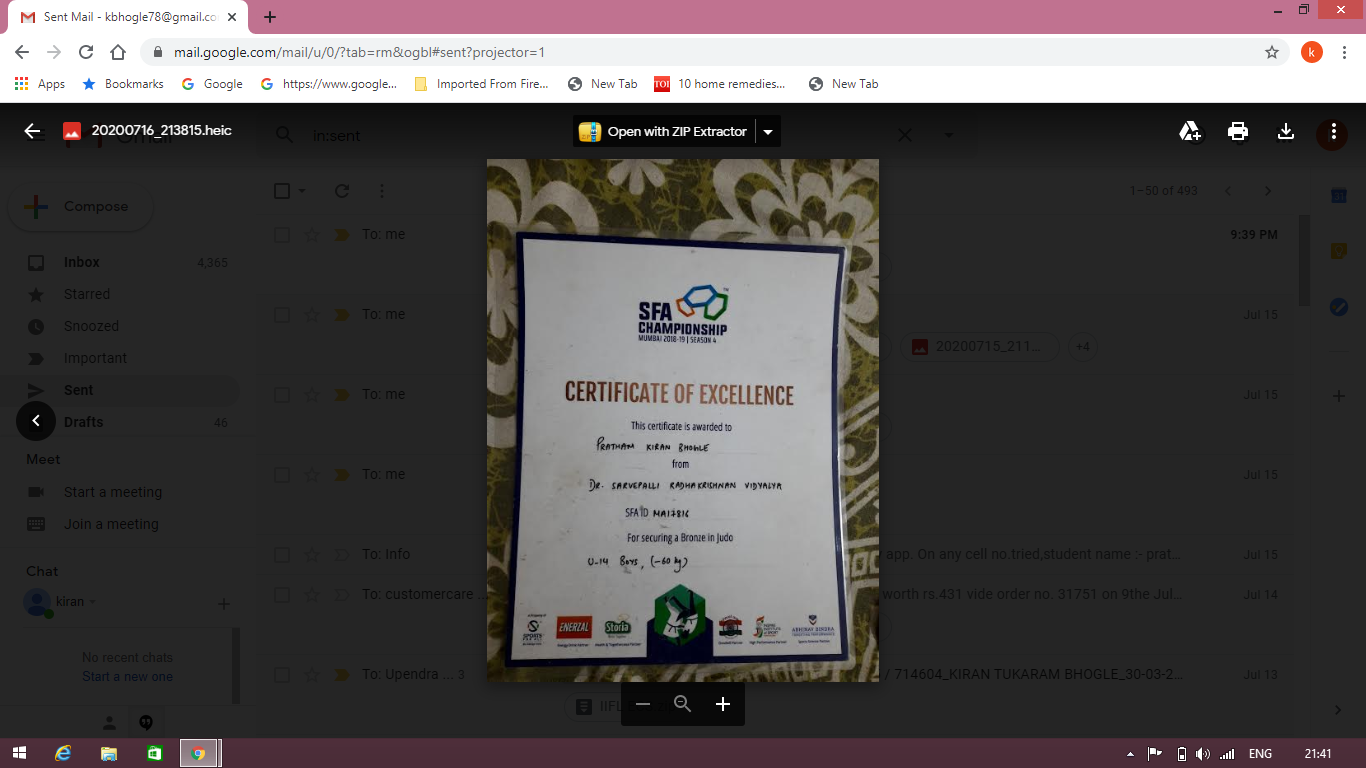Clear the Gmail search box
The height and width of the screenshot is (768, 1366).
[x=905, y=135]
